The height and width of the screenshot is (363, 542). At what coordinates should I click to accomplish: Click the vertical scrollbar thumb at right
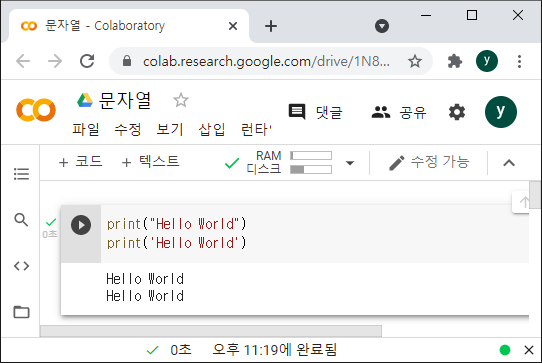click(535, 195)
